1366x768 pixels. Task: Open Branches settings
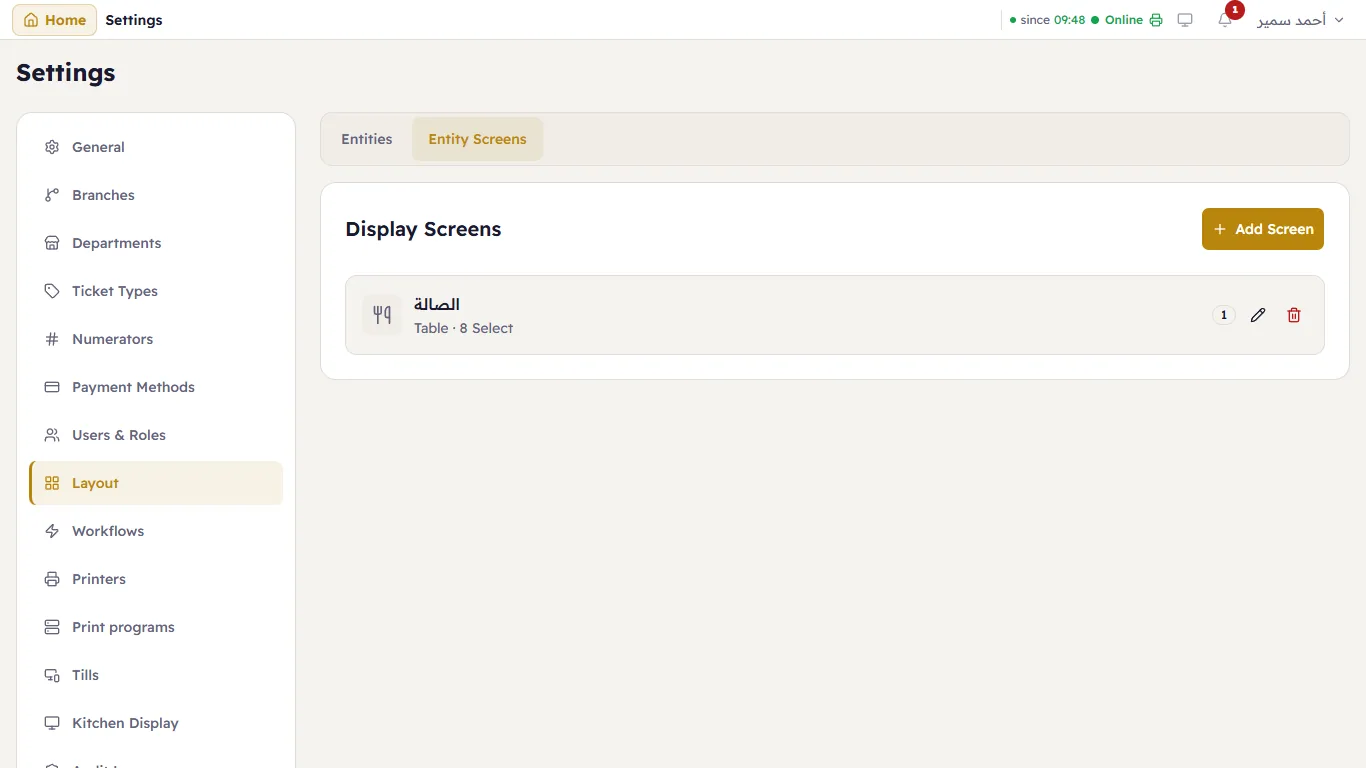(156, 195)
